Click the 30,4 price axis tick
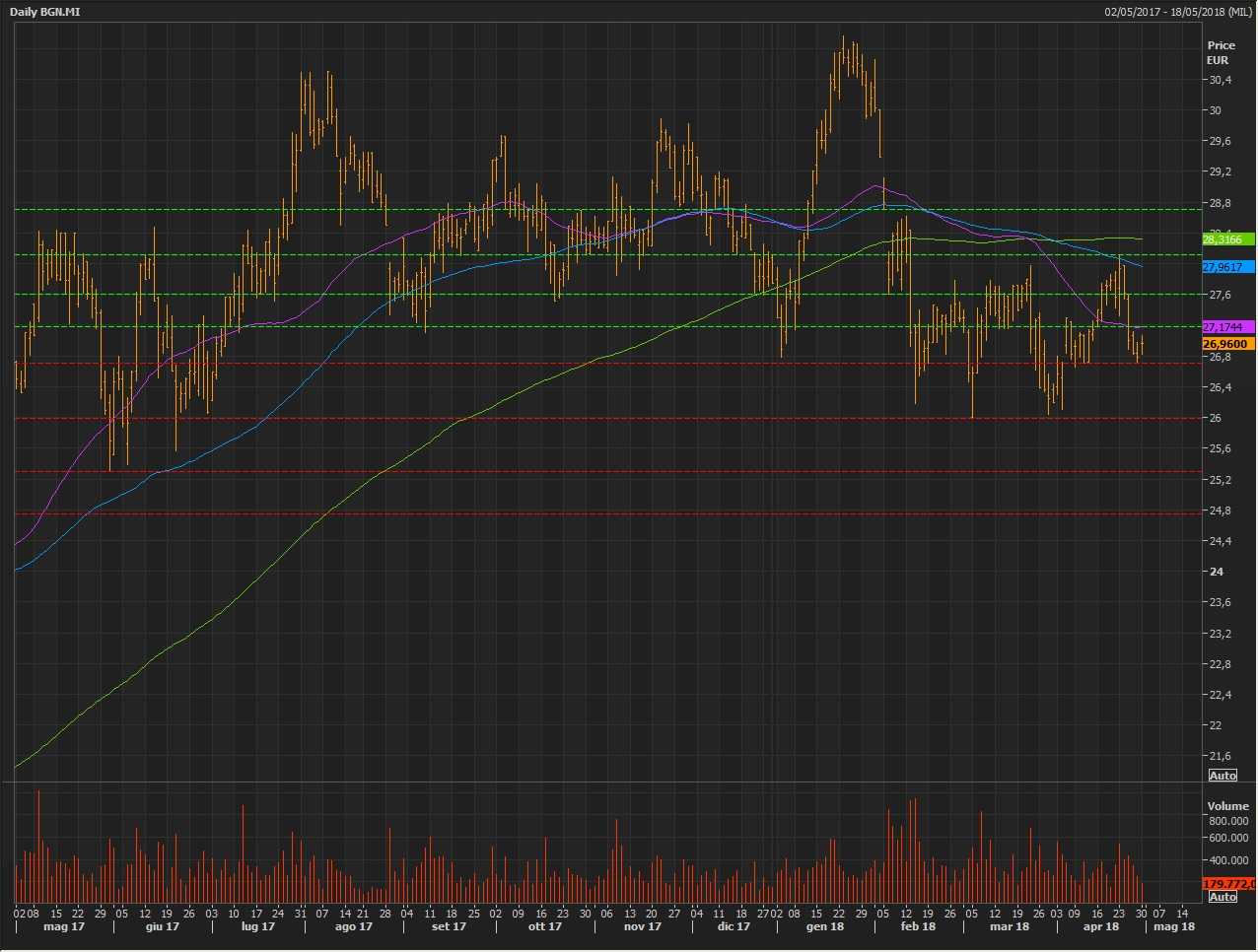 point(1220,80)
